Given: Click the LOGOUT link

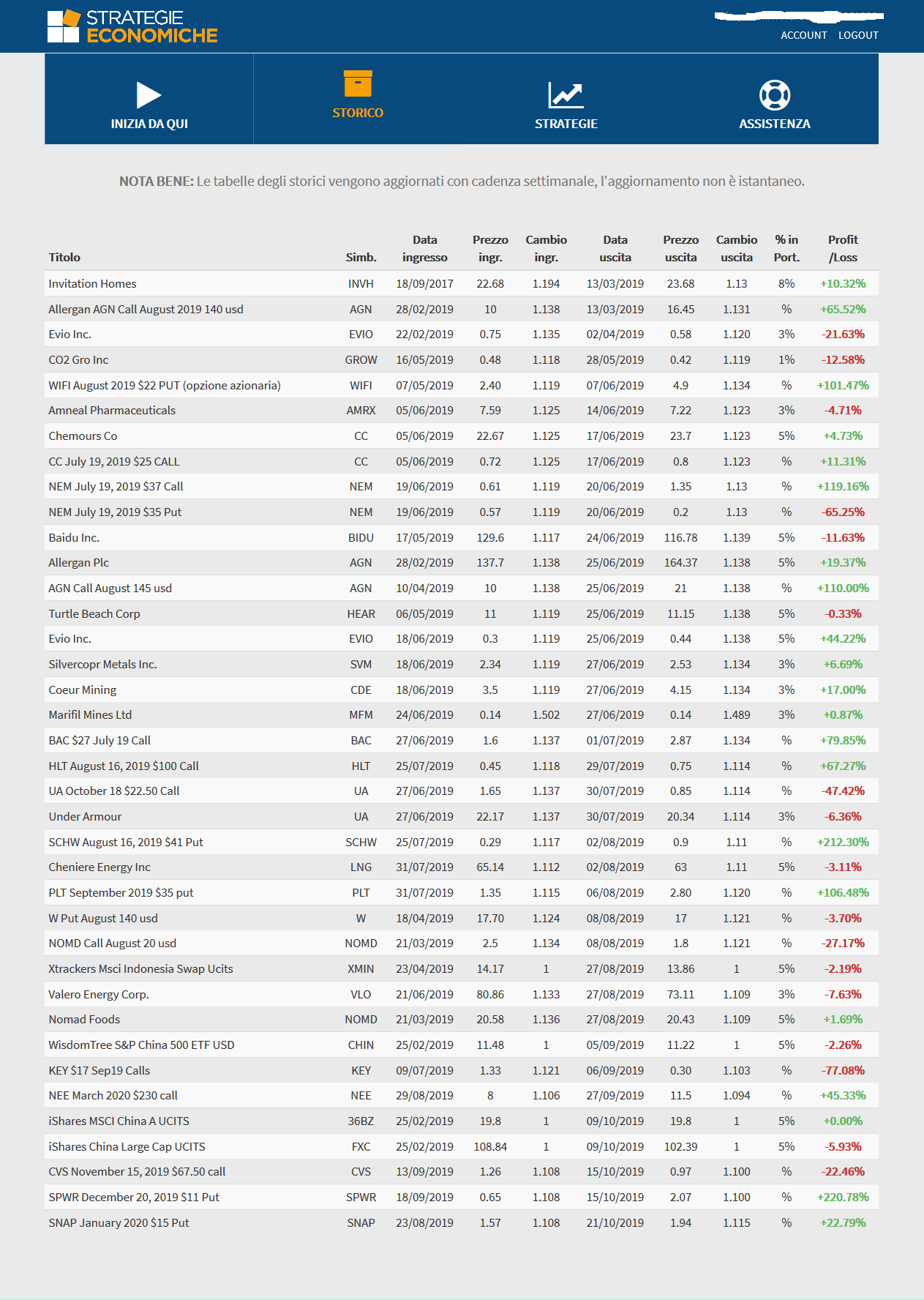Looking at the screenshot, I should tap(858, 35).
